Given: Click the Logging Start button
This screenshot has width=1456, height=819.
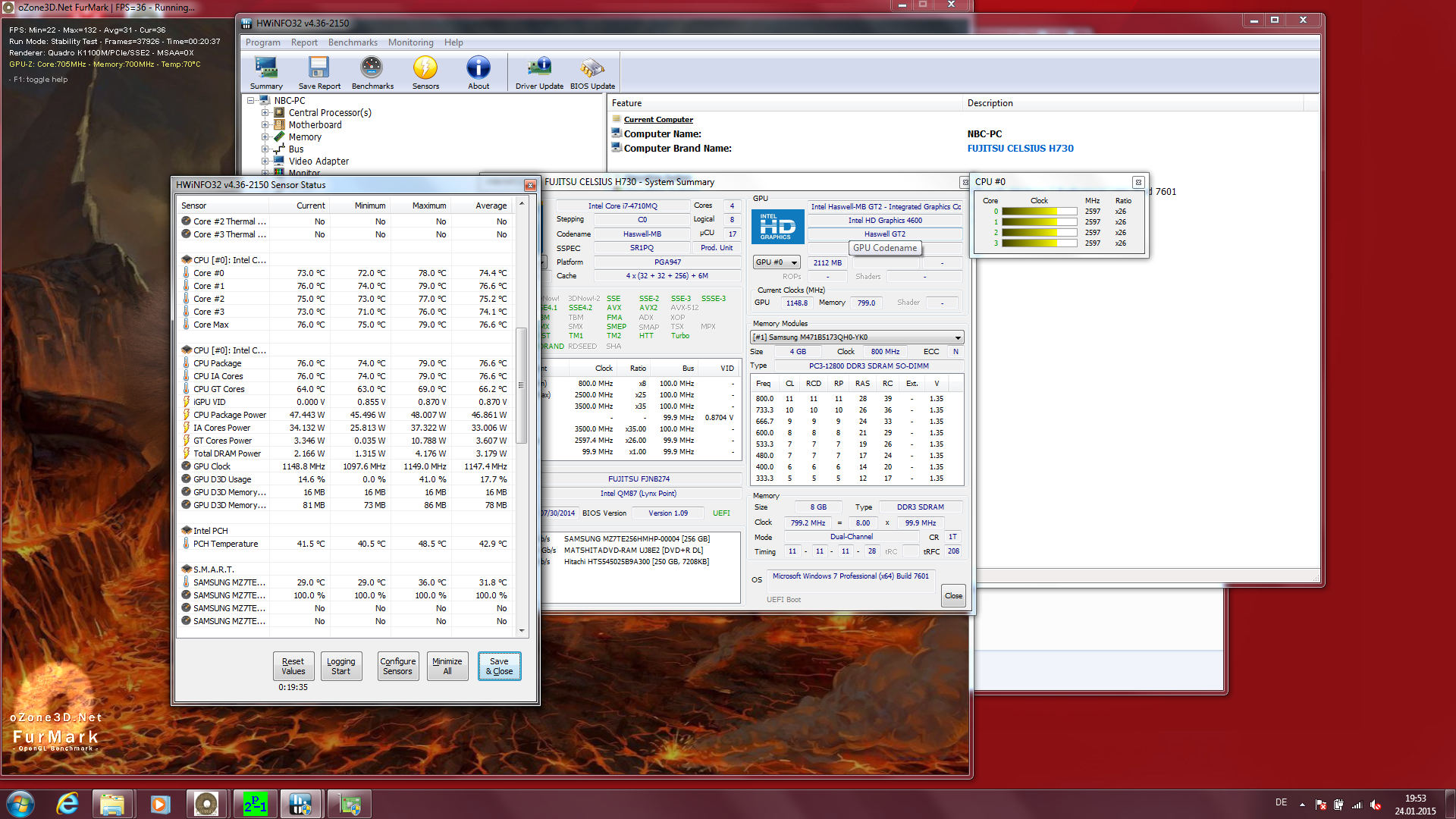Looking at the screenshot, I should [341, 666].
